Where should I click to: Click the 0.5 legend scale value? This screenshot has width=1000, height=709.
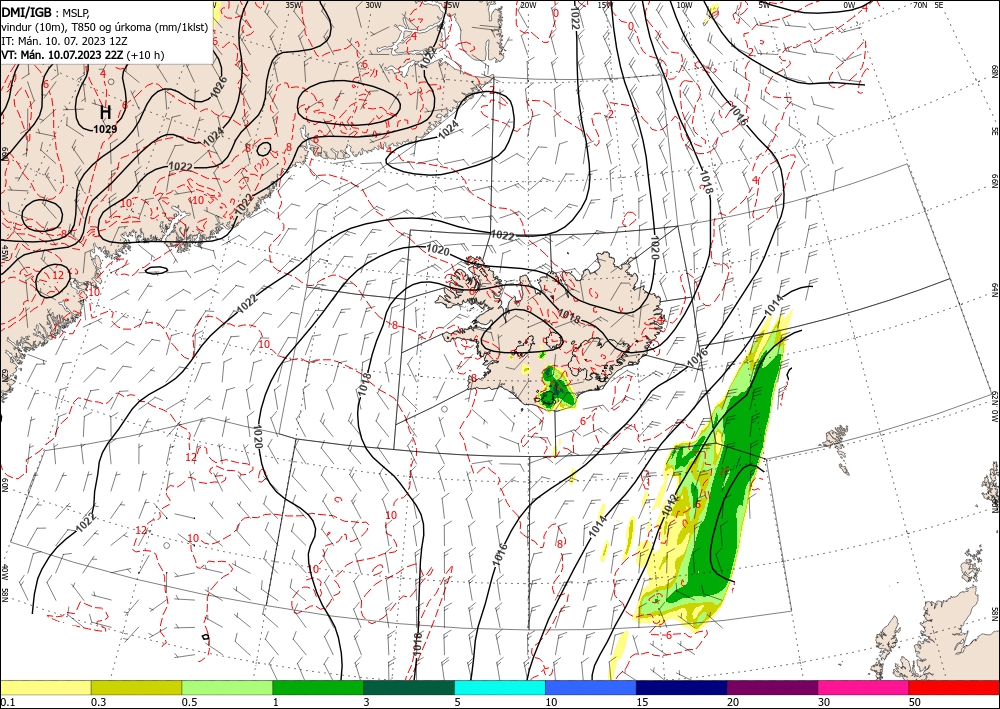coord(189,702)
